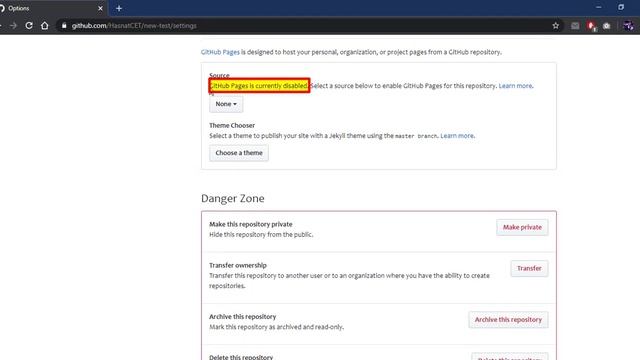Viewport: 640px width, 360px height.
Task: Select the Theme Chooser label
Action: coord(232,125)
